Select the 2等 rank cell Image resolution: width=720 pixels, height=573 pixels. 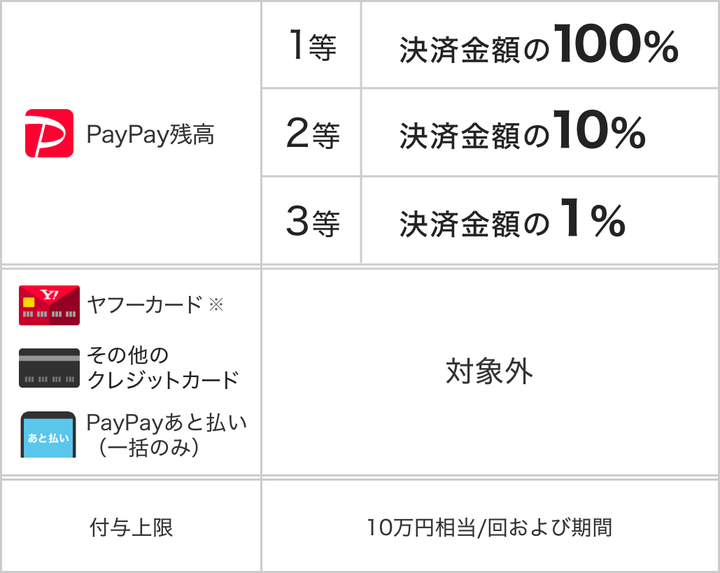click(x=311, y=134)
